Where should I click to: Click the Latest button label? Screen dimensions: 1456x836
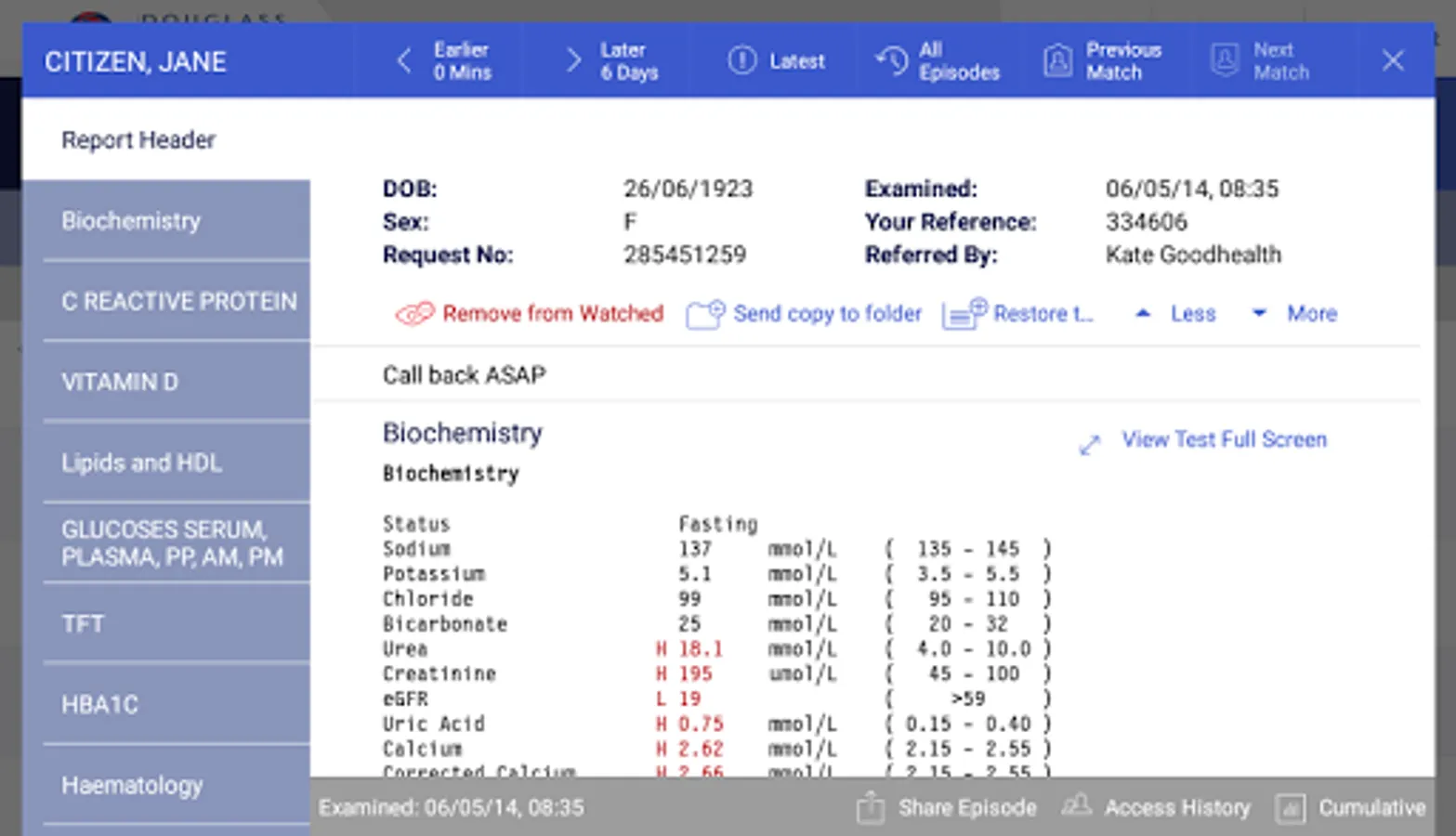pyautogui.click(x=797, y=61)
